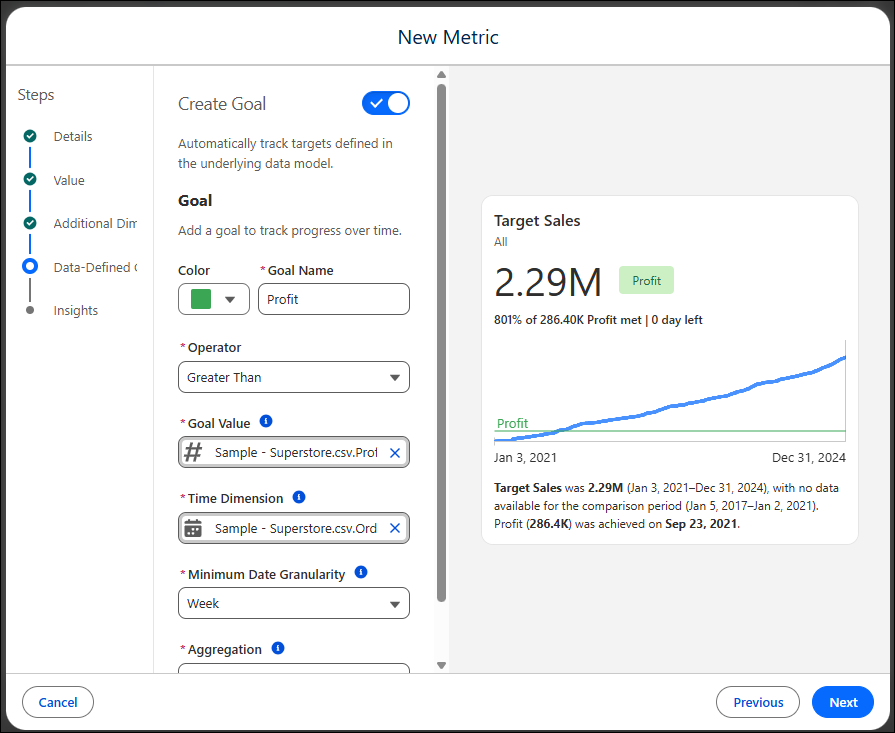The image size is (895, 733).
Task: Click the Time Dimension info icon
Action: pos(299,497)
